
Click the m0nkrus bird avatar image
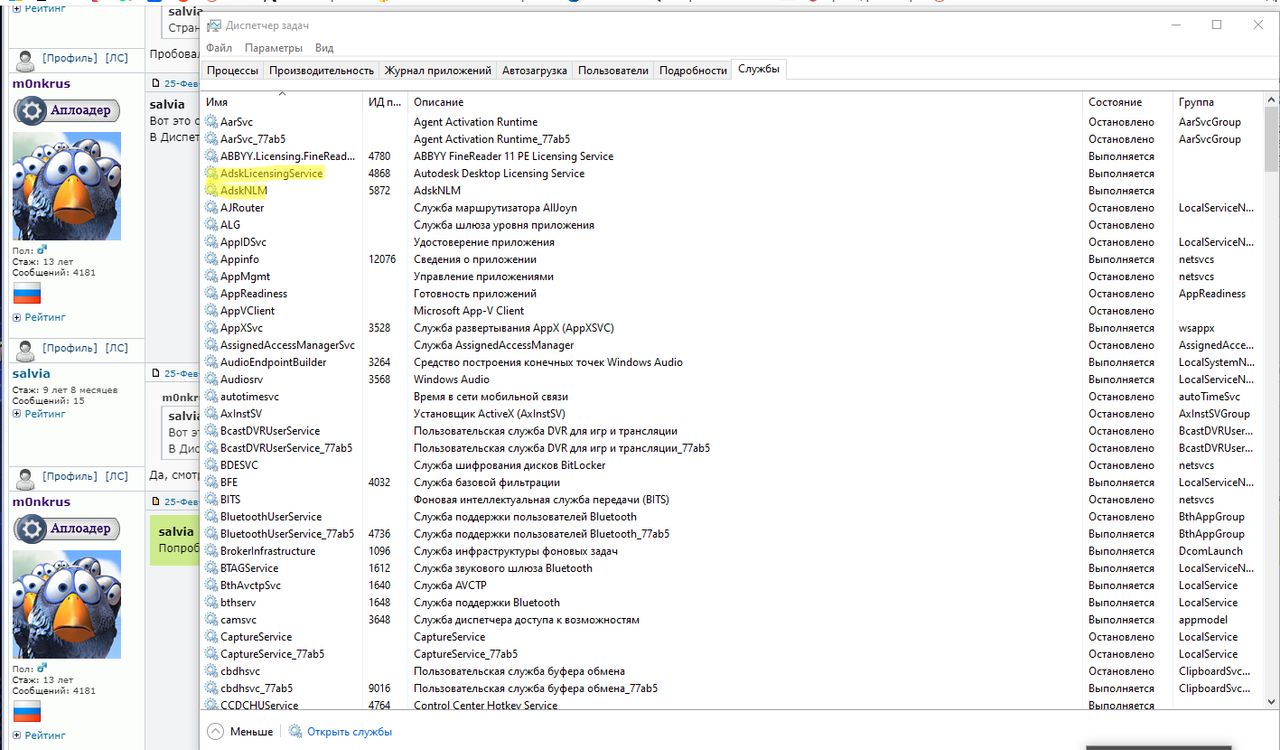66,186
